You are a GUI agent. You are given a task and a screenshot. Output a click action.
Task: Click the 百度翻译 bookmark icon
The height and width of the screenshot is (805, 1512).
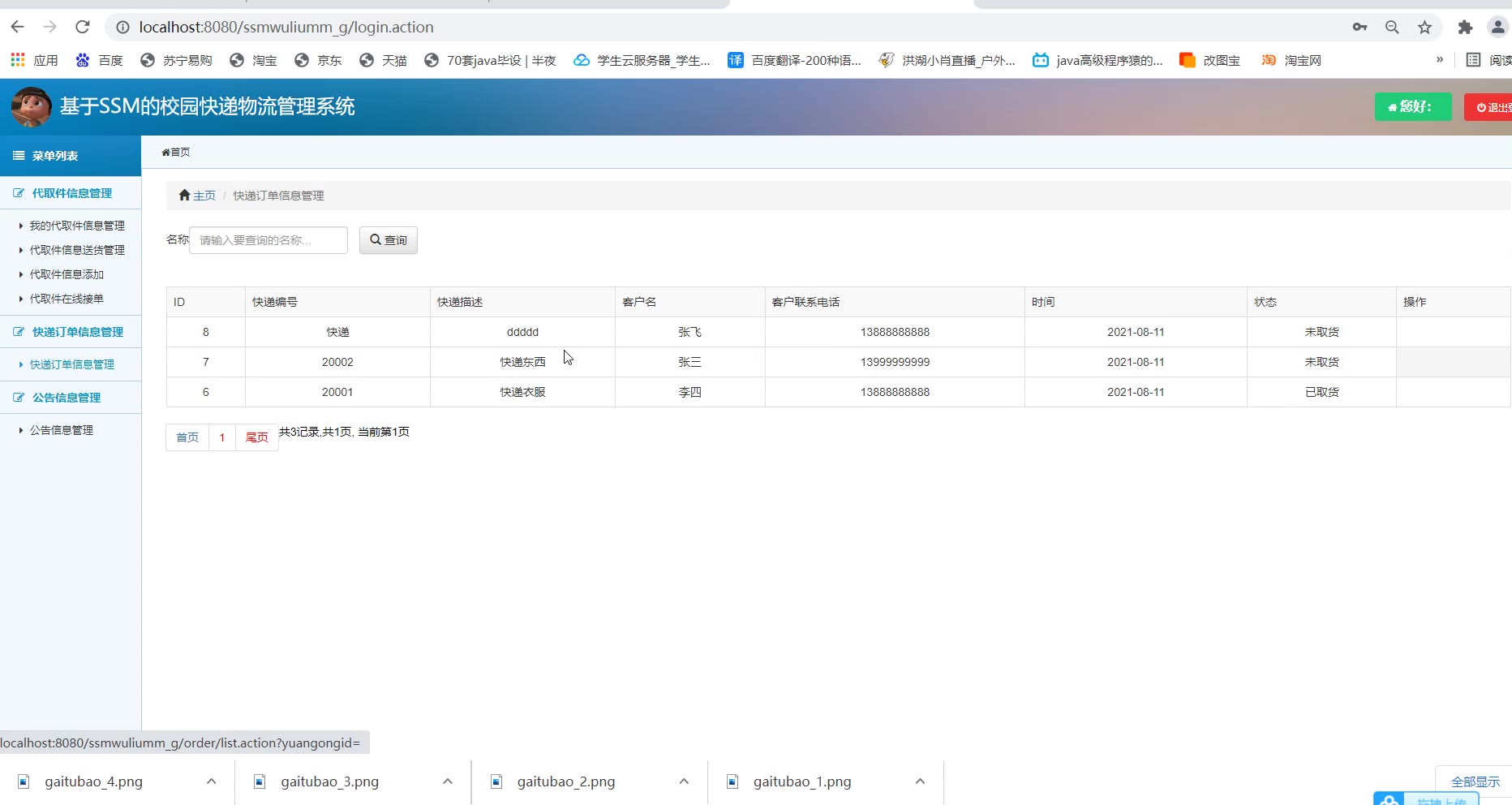coord(735,60)
